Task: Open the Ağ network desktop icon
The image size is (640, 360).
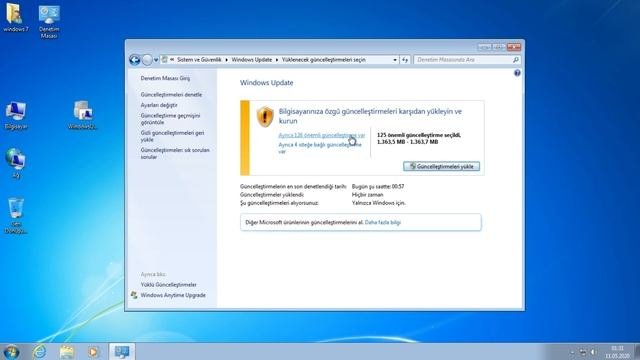Action: pyautogui.click(x=16, y=163)
